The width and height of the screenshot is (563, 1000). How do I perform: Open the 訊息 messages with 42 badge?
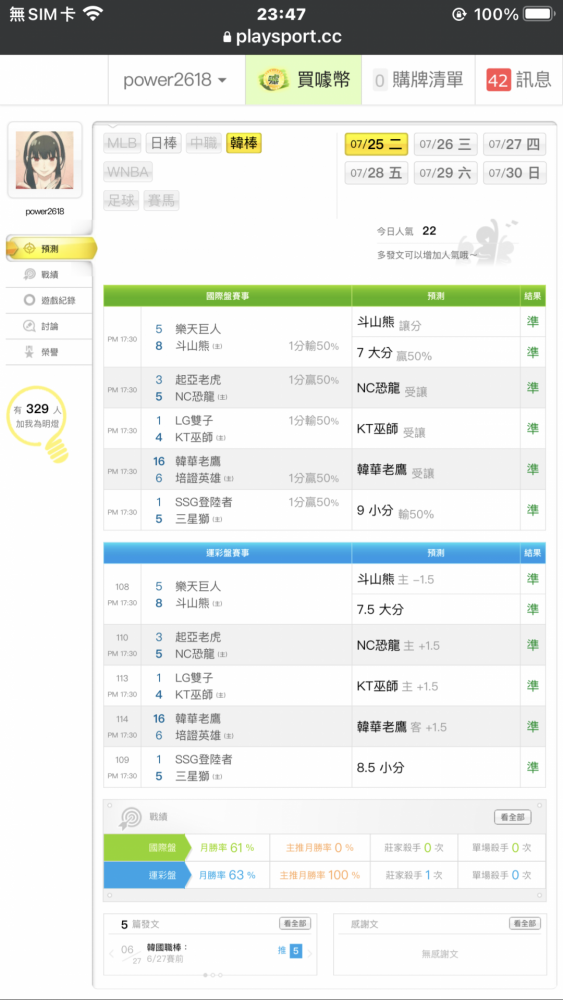tap(519, 80)
